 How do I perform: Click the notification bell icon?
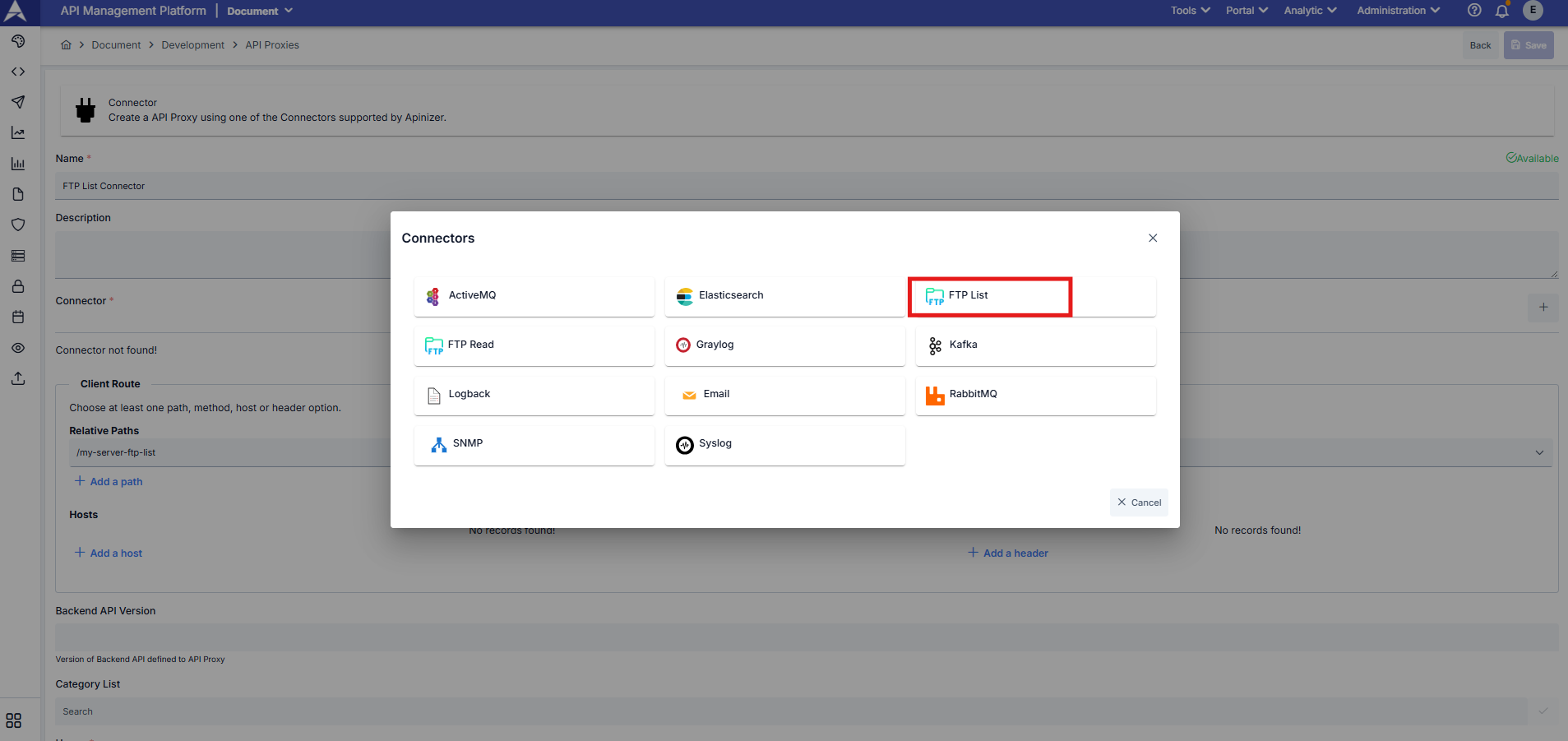tap(1501, 11)
